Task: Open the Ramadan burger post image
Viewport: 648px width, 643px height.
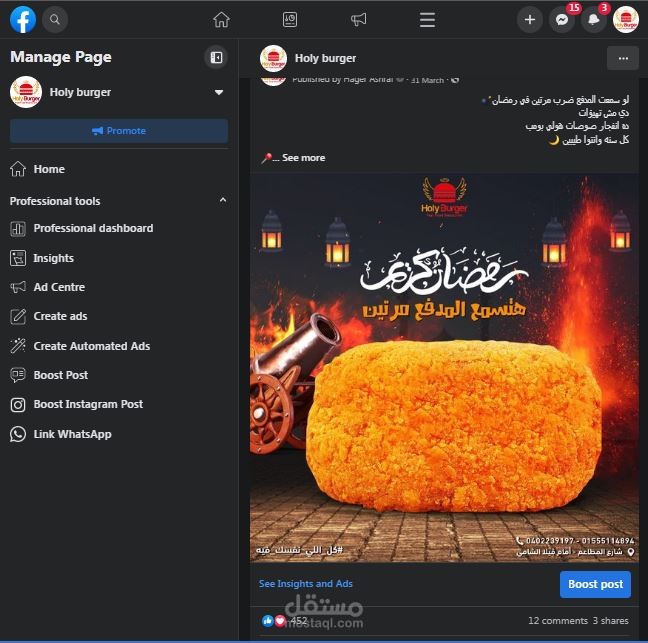Action: [444, 368]
